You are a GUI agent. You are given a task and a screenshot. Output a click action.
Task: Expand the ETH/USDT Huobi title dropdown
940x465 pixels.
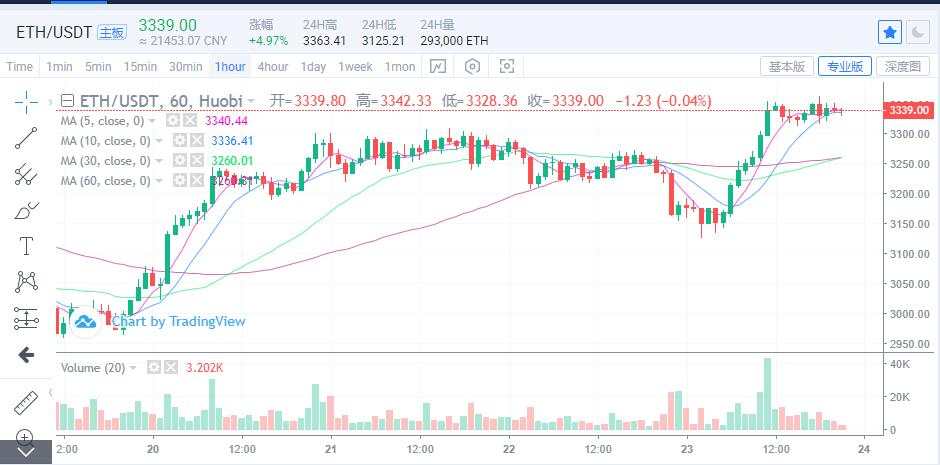251,101
